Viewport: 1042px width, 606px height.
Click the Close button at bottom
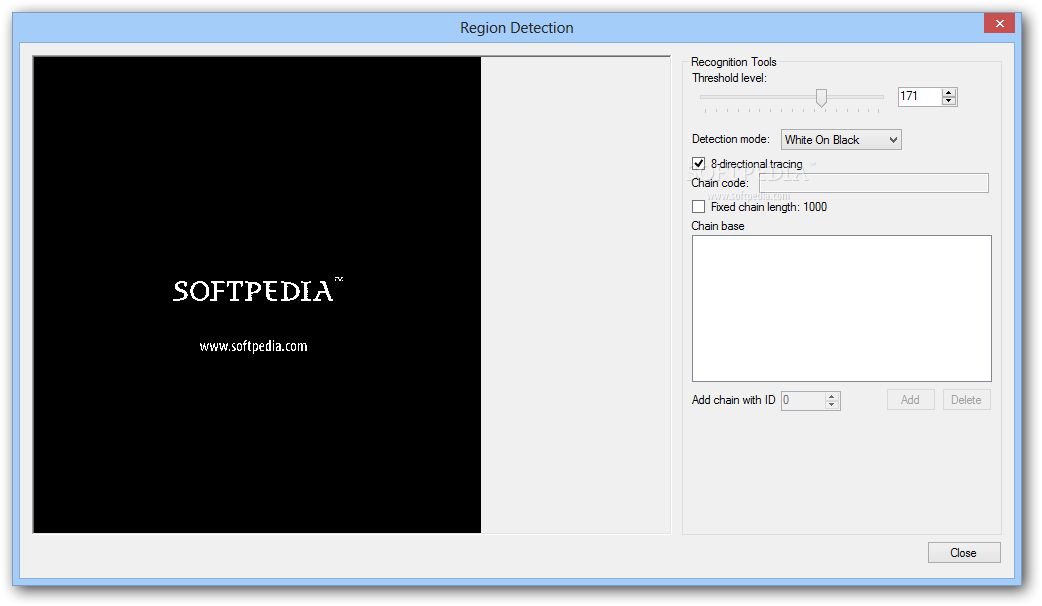pyautogui.click(x=964, y=553)
